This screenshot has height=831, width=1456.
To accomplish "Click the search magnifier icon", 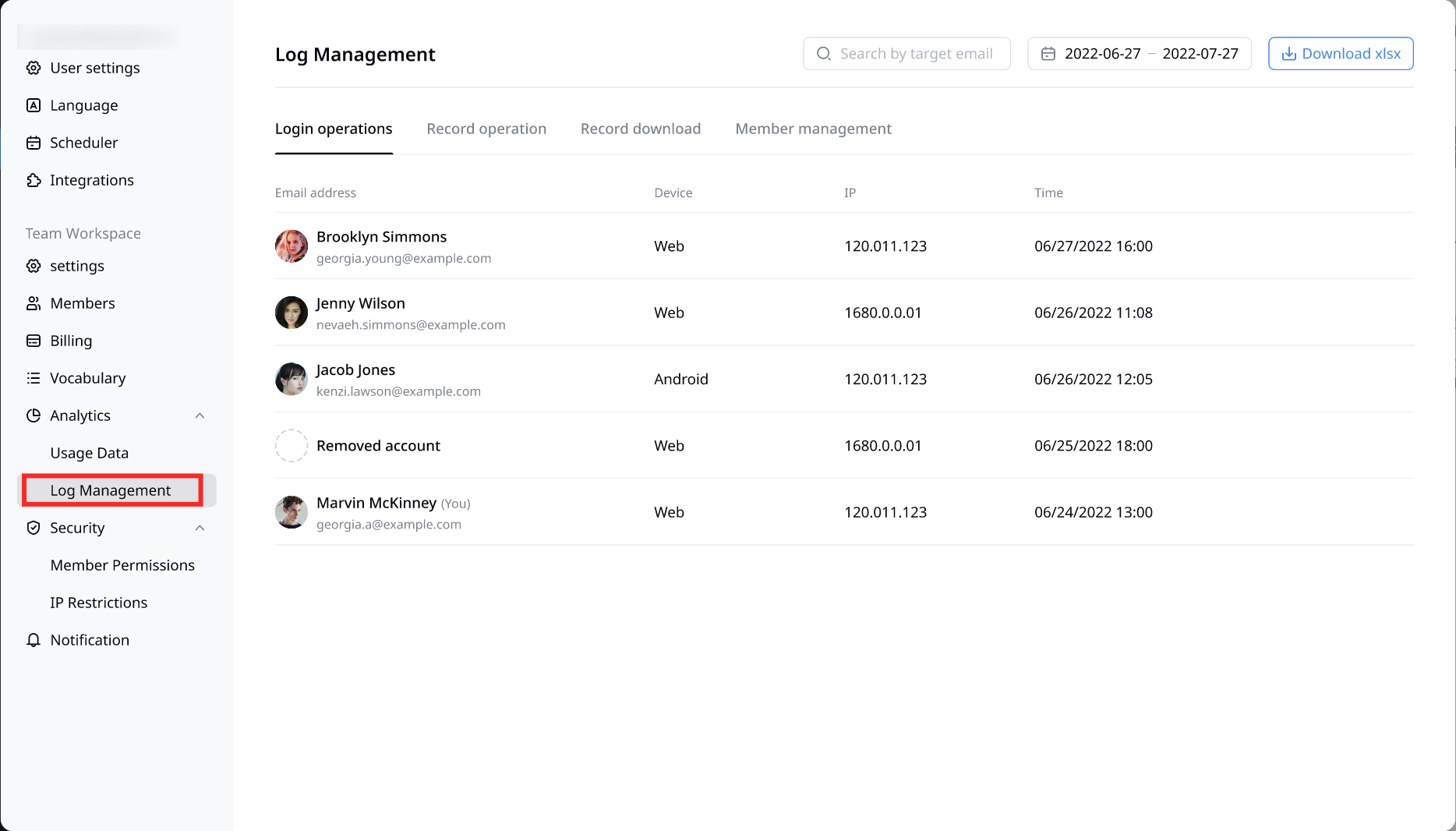I will pyautogui.click(x=823, y=53).
